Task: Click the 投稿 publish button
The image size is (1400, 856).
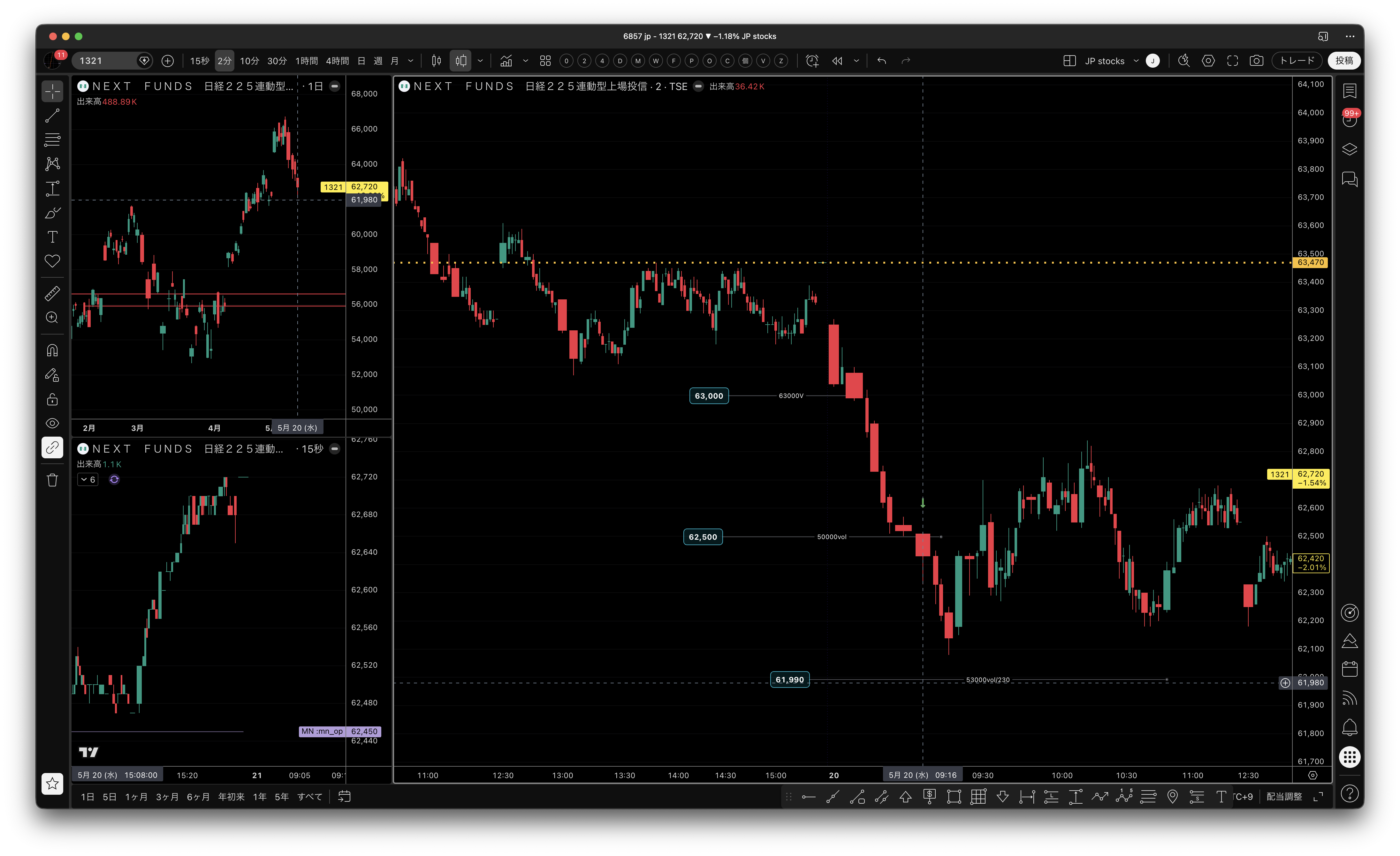Action: click(1344, 61)
